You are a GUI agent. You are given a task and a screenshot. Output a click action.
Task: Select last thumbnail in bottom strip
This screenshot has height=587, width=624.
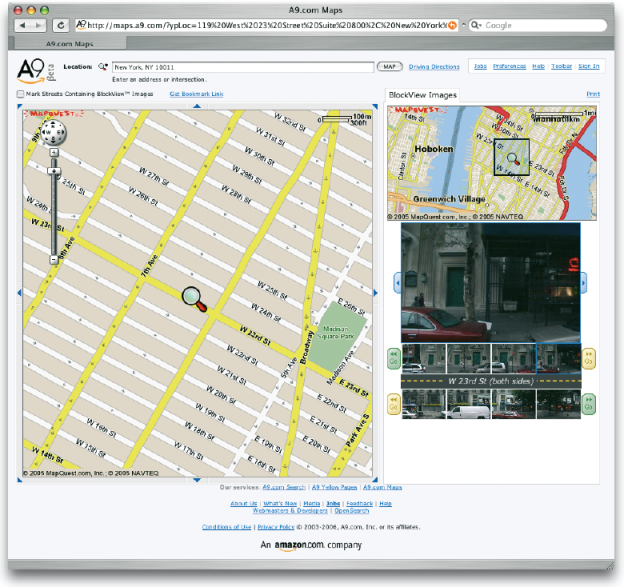click(x=559, y=404)
